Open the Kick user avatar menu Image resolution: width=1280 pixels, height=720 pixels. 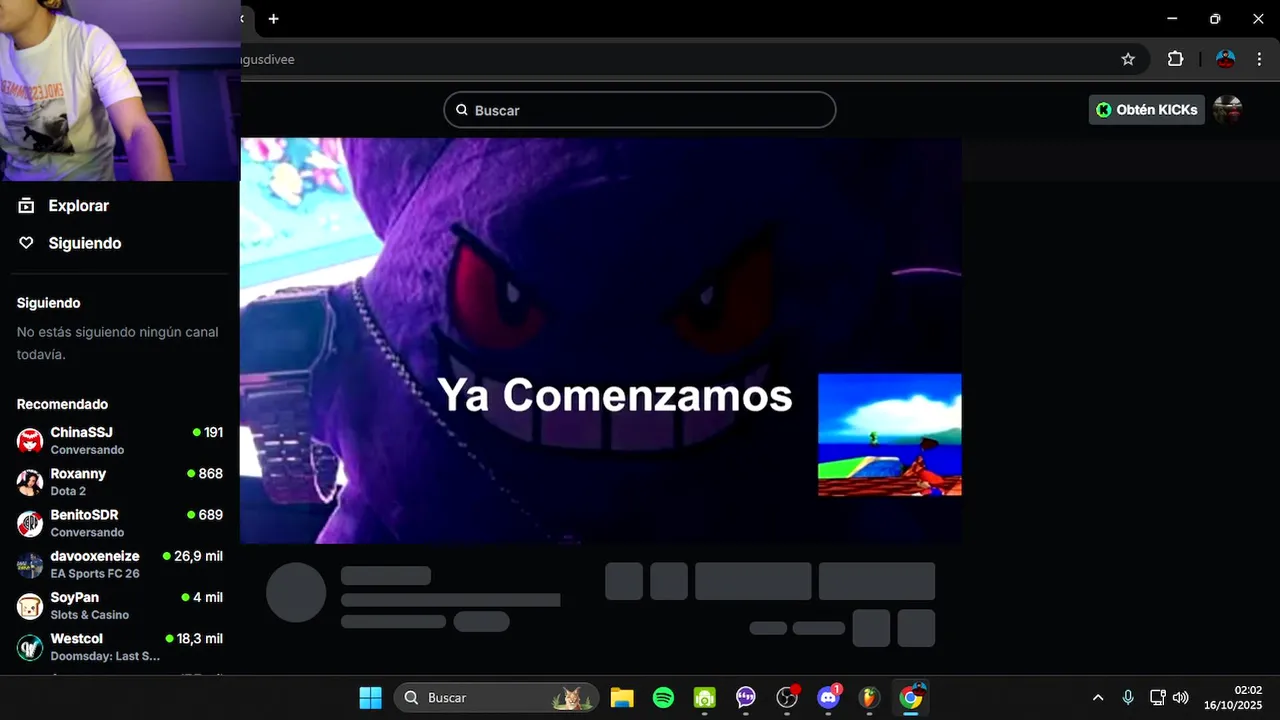pyautogui.click(x=1227, y=110)
